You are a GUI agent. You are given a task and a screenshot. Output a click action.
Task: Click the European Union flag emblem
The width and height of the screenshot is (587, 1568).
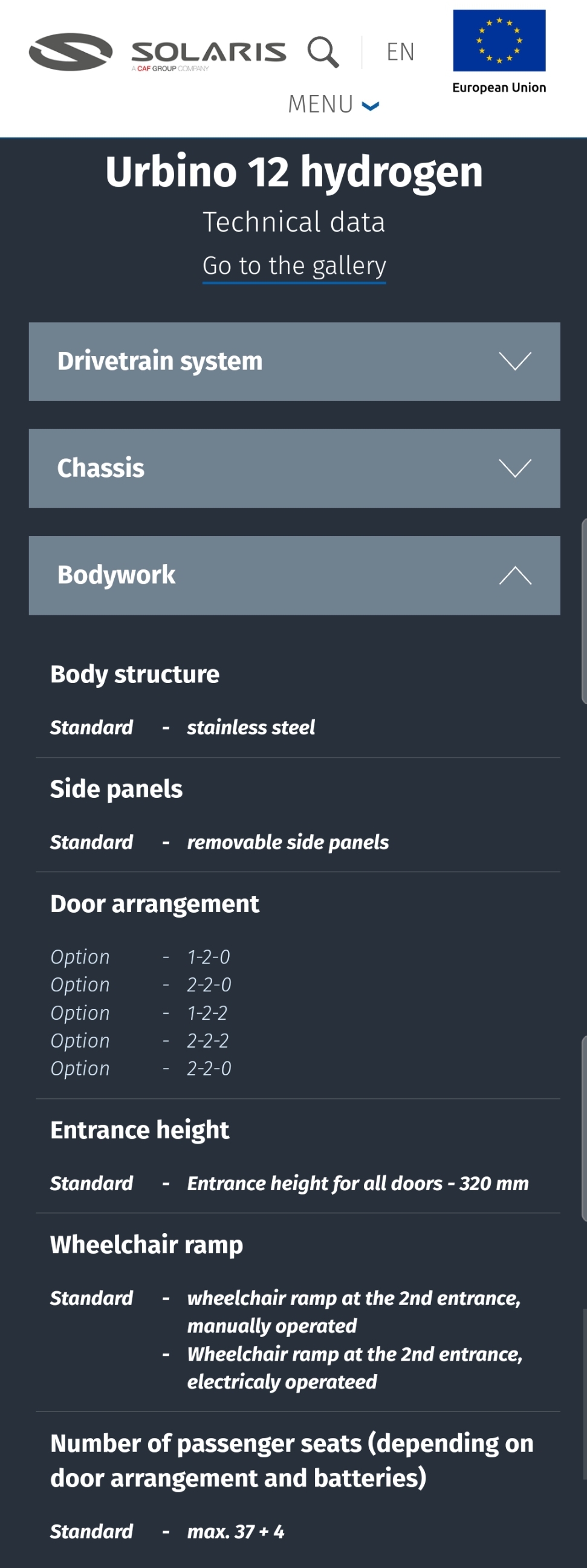499,40
